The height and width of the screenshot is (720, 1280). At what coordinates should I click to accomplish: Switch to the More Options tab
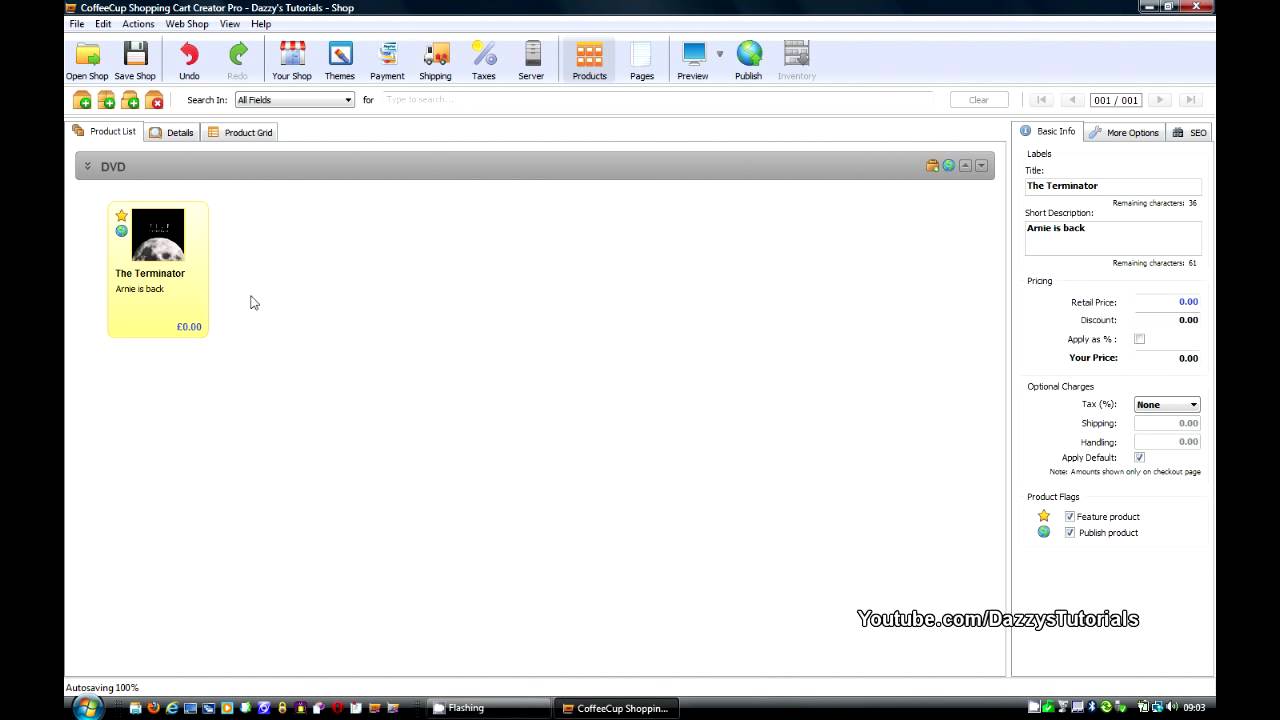pos(1124,132)
